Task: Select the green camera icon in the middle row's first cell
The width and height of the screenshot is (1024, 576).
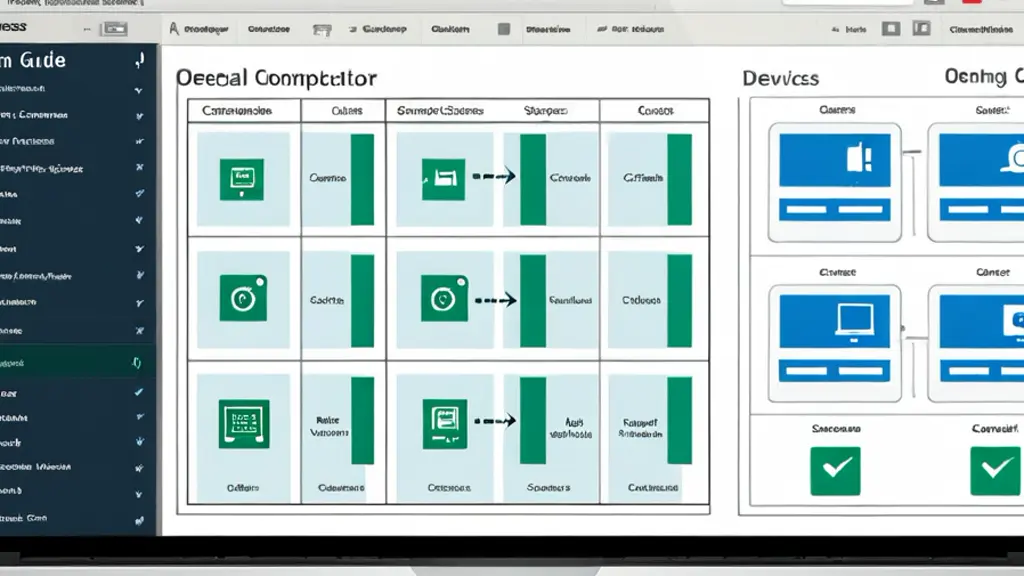Action: (243, 298)
